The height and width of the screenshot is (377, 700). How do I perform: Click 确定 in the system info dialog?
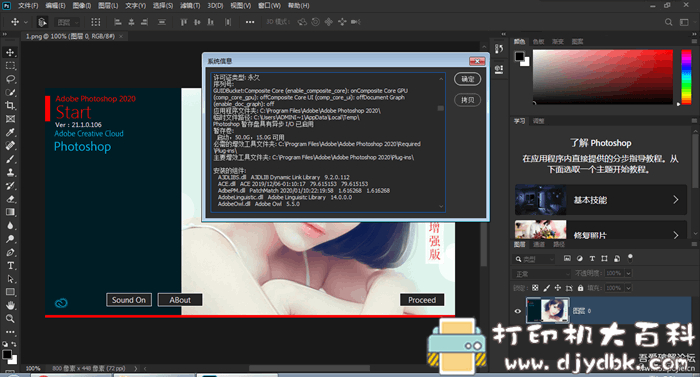click(467, 79)
